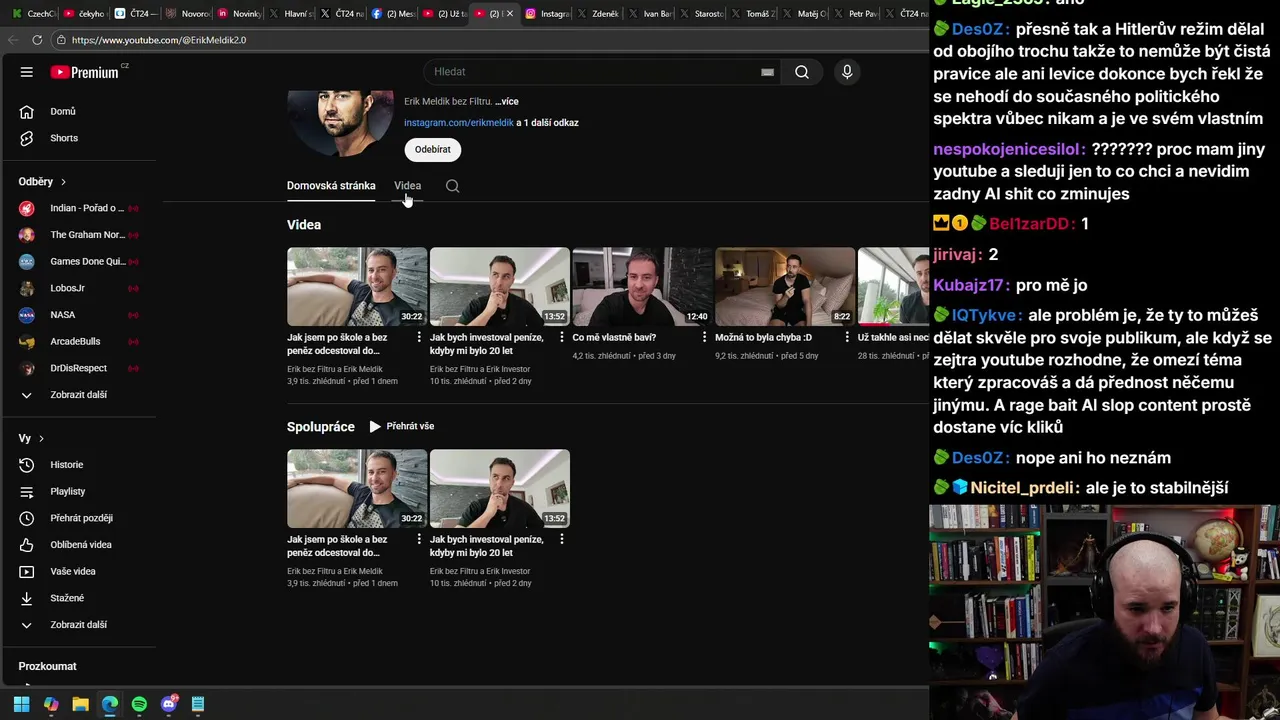Open the YouTube hamburger guide menu

pos(27,72)
